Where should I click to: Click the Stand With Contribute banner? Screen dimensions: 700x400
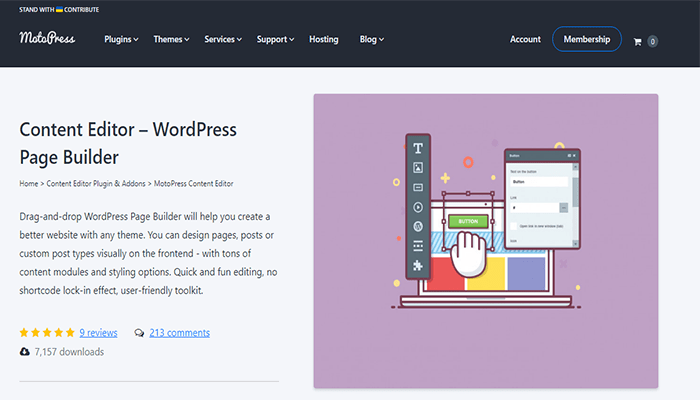[x=59, y=9]
